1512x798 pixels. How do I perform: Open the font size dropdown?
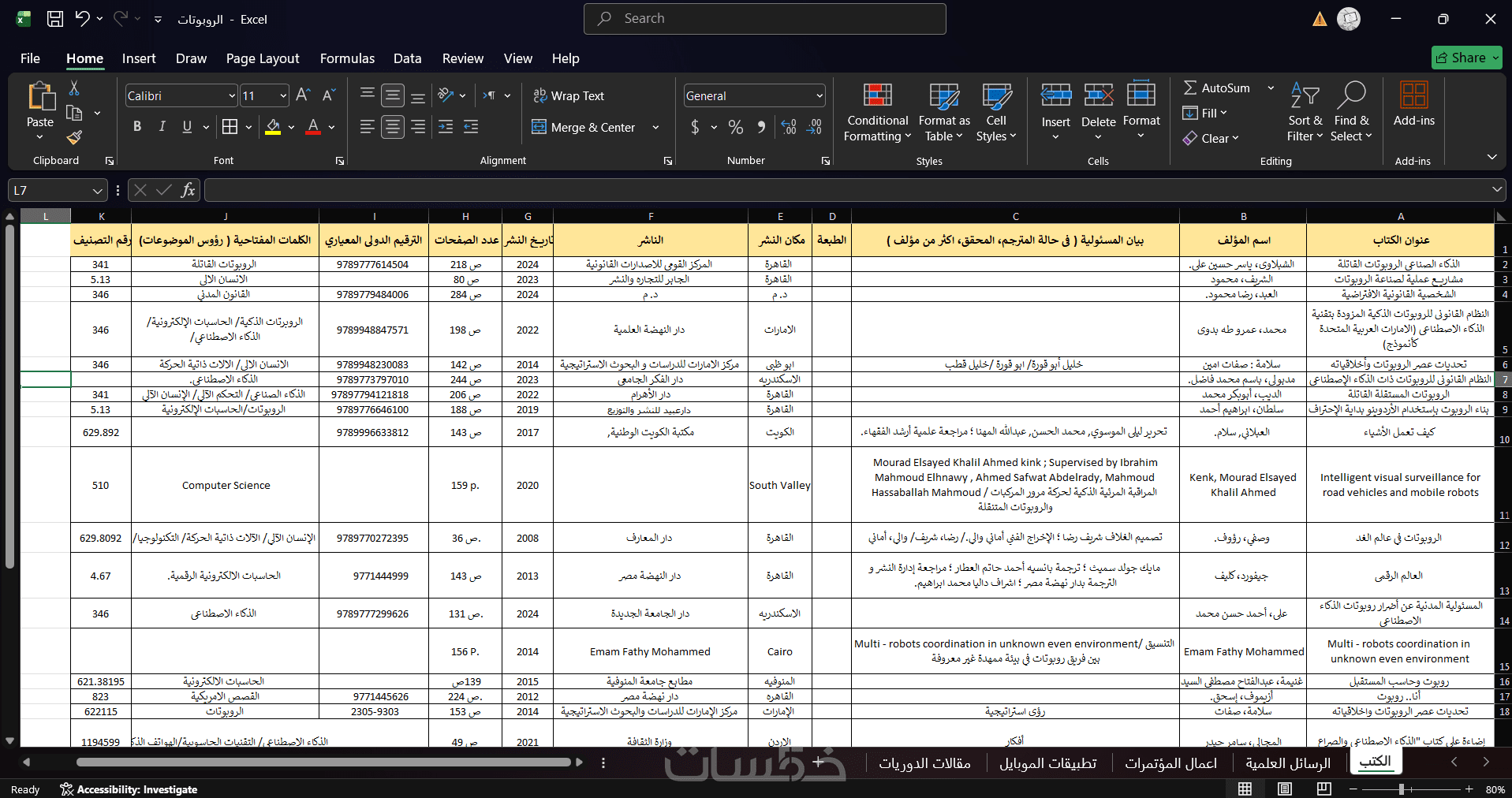[x=283, y=96]
